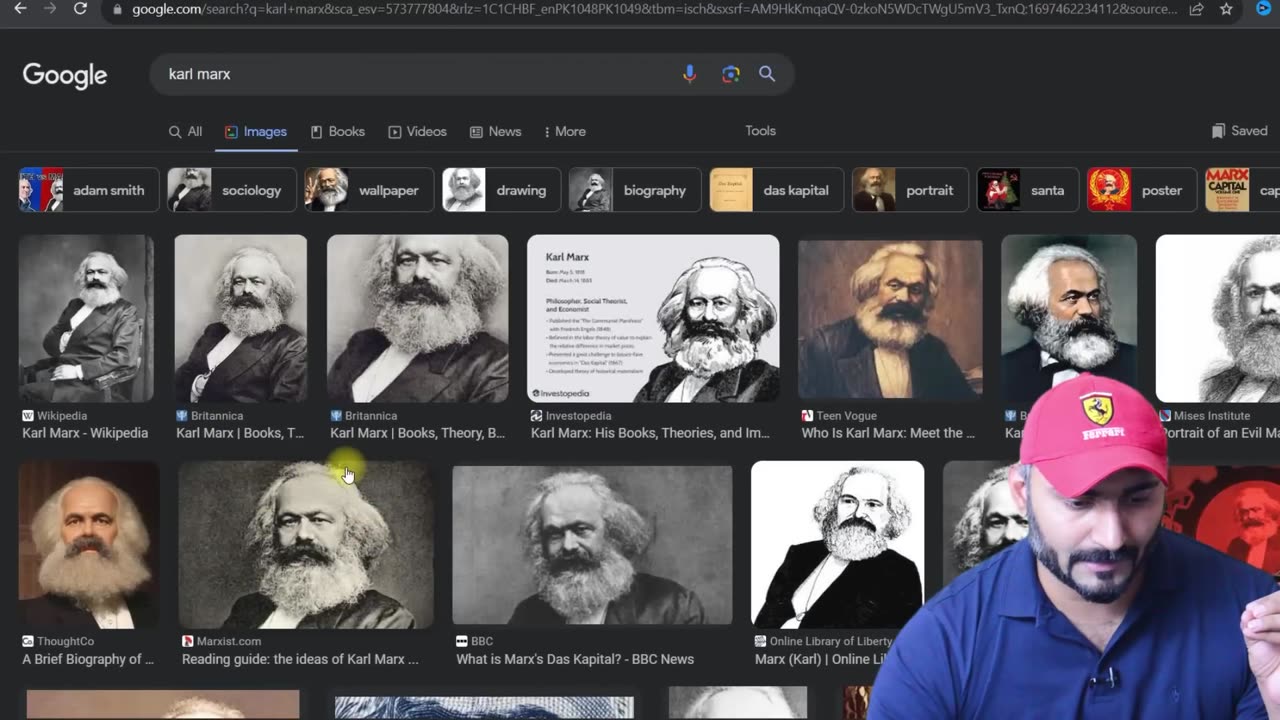Open the Investopedia Karl Marx infographic thumbnail
Viewport: 1280px width, 720px height.
click(653, 318)
